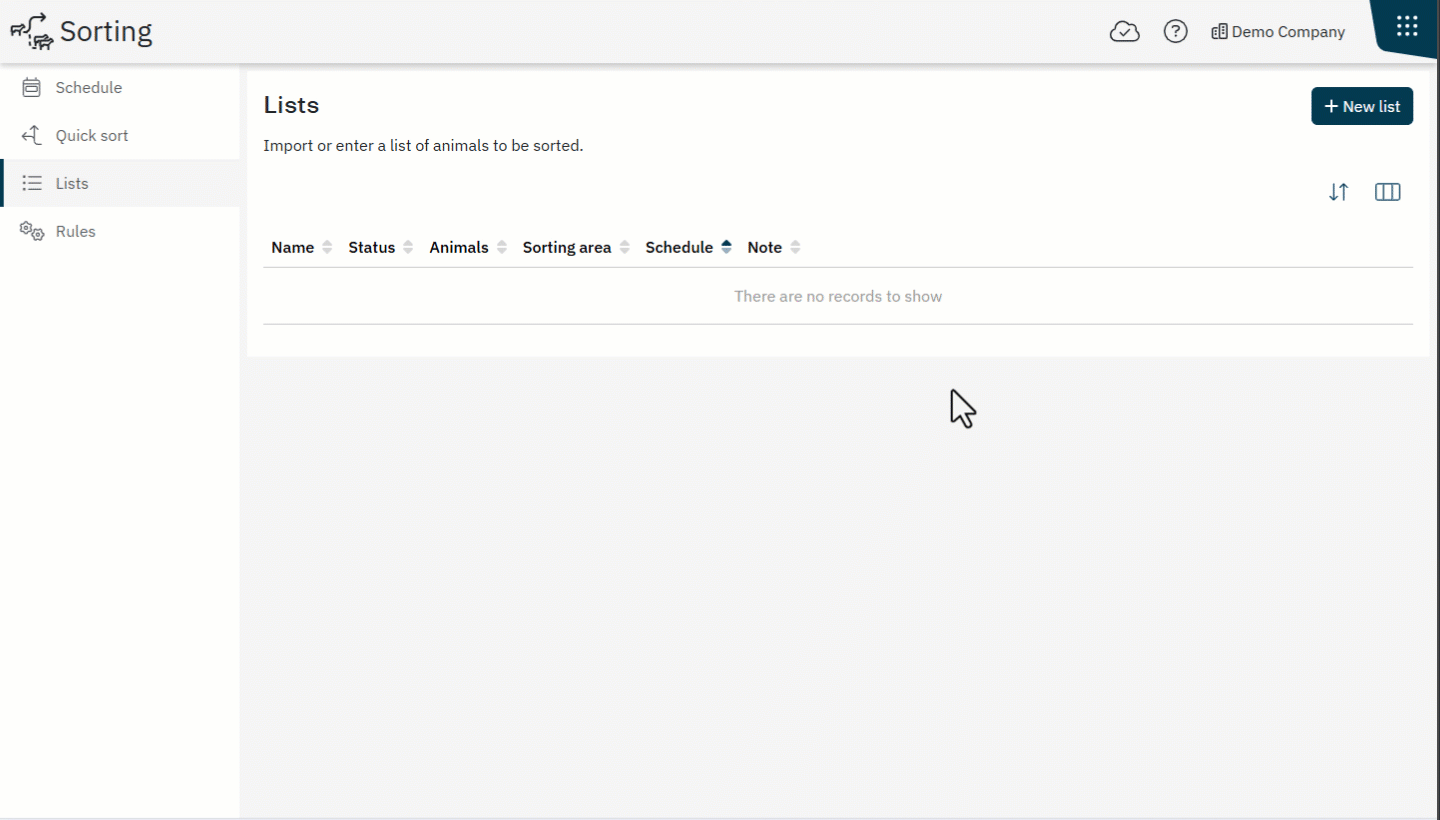This screenshot has height=820, width=1440.
Task: Click the Animals column header text
Action: click(x=459, y=247)
